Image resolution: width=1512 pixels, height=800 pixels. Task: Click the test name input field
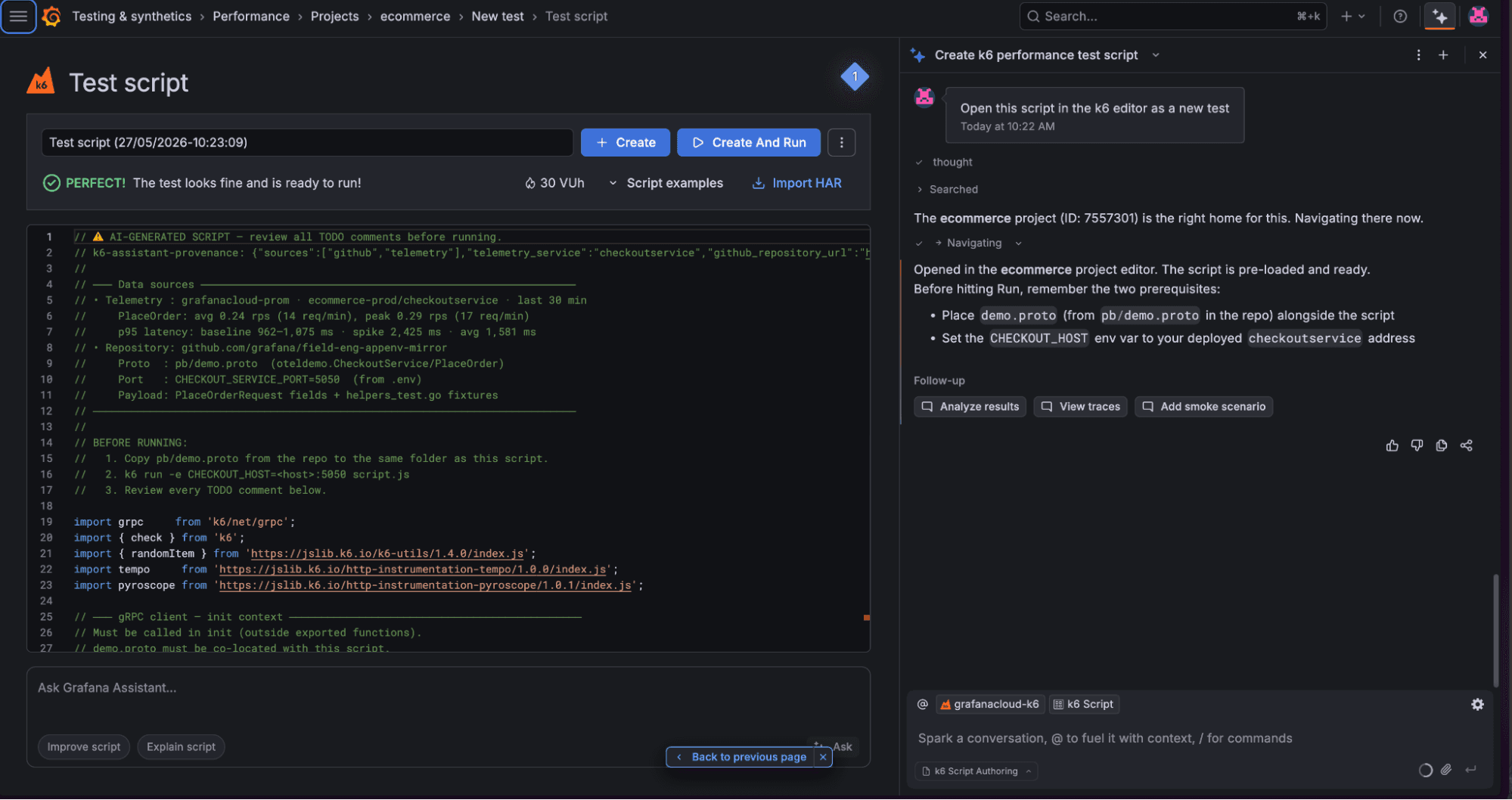coord(307,142)
